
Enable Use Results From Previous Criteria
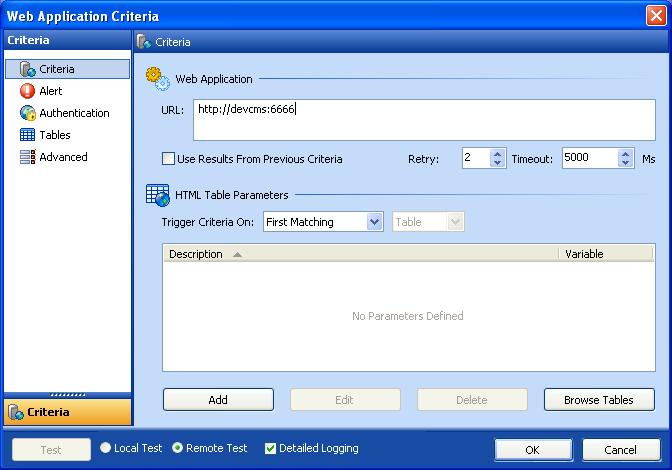(168, 159)
